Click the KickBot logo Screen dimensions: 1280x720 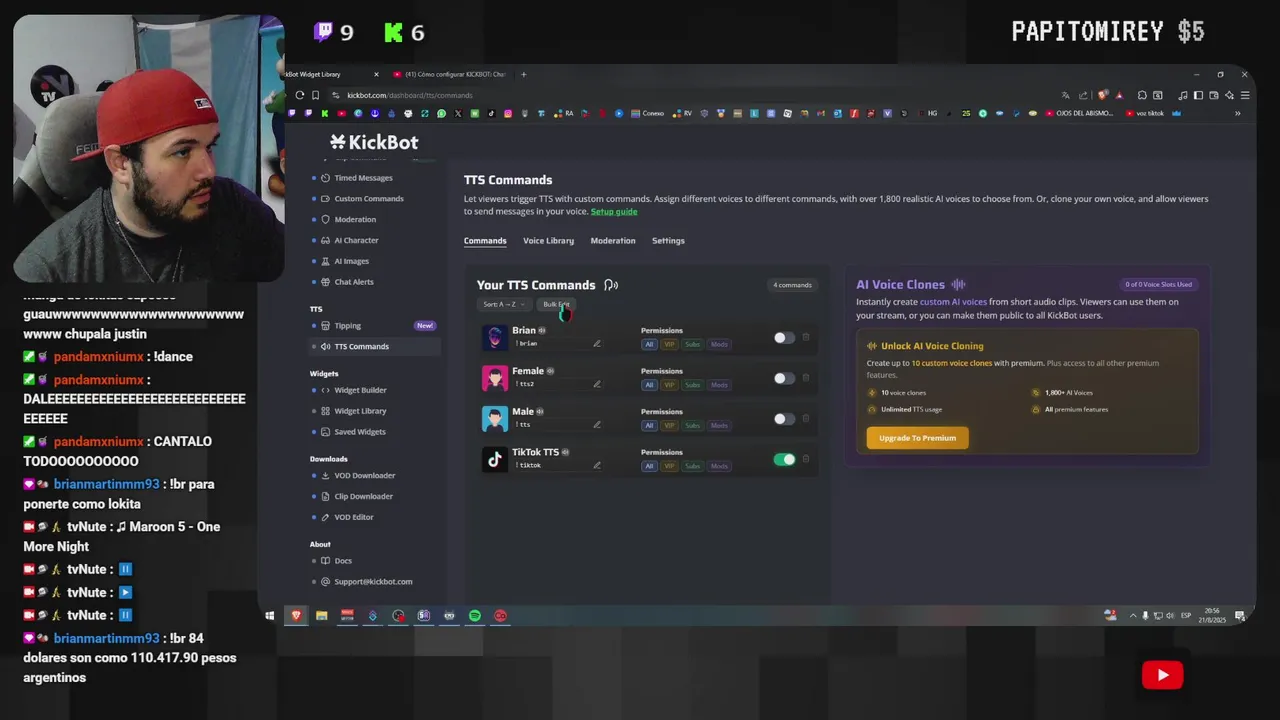(374, 142)
